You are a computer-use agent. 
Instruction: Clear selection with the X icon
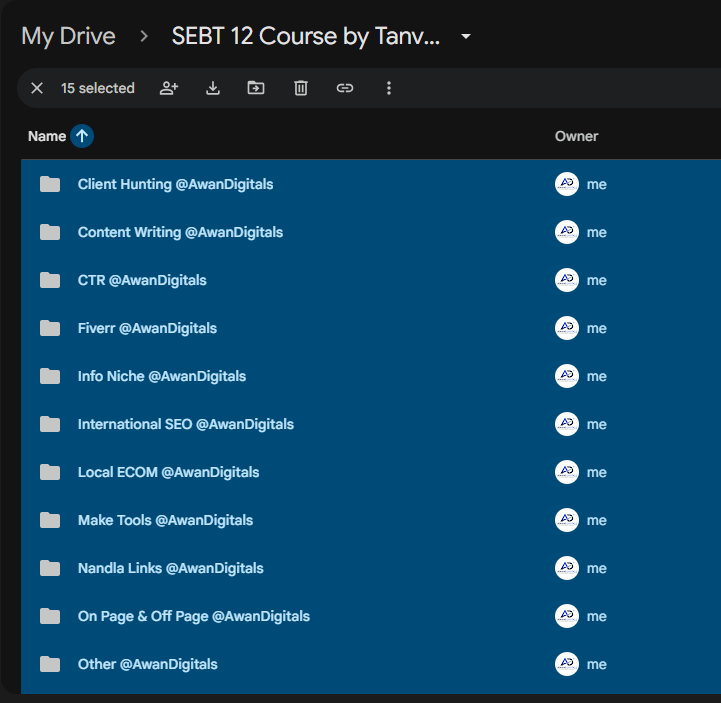pyautogui.click(x=37, y=88)
